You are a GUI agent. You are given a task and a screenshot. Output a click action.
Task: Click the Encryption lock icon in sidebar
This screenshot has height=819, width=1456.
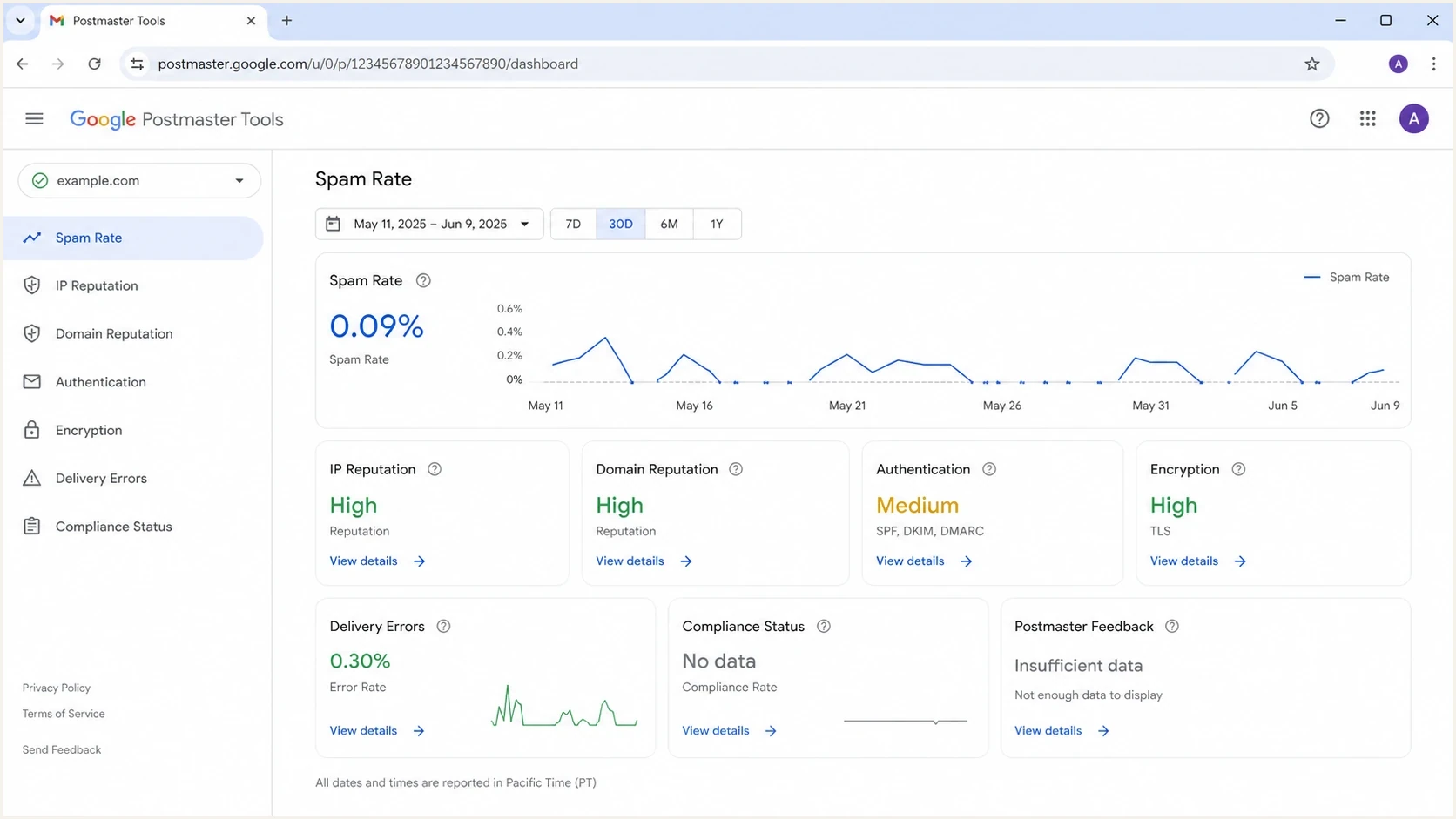click(x=32, y=430)
